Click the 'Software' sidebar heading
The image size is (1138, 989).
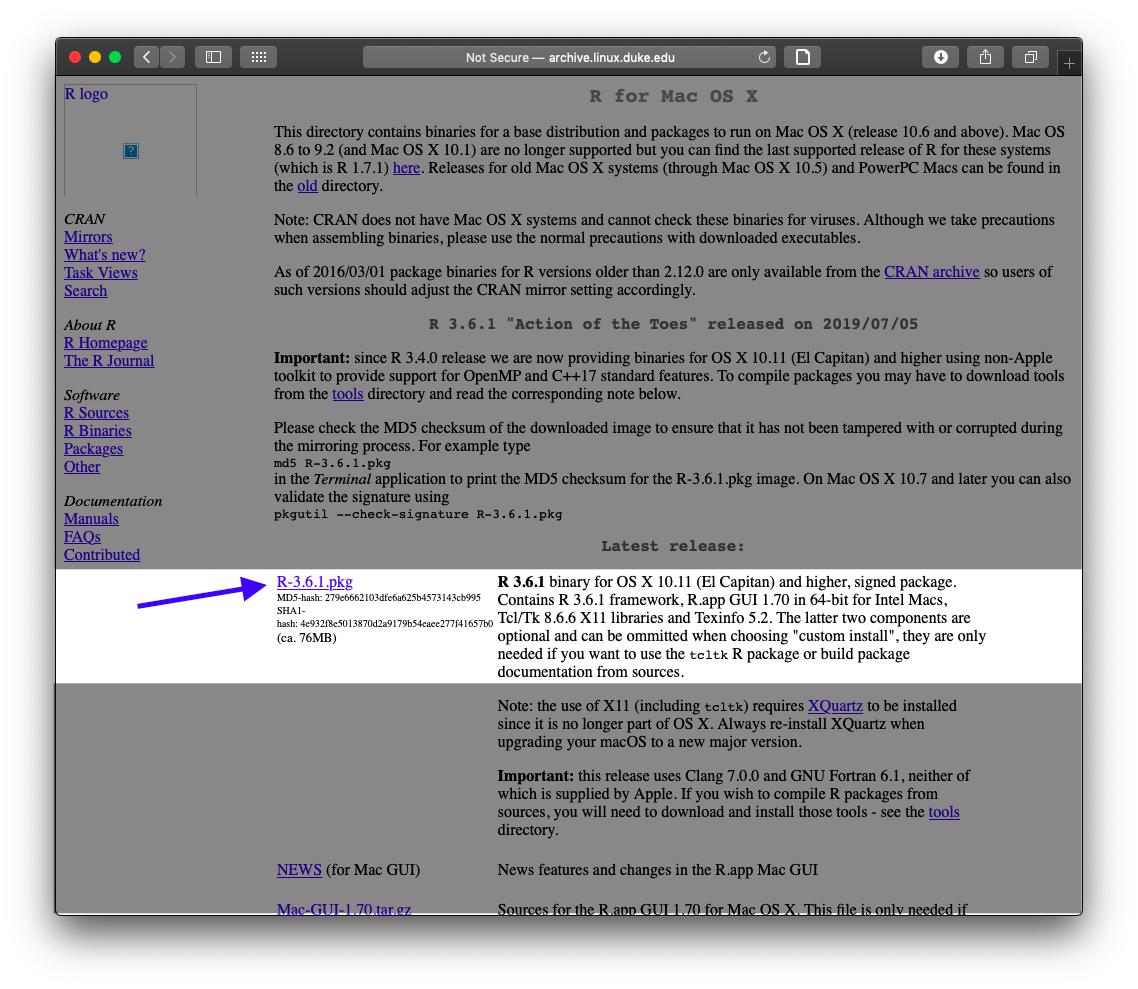(x=91, y=395)
